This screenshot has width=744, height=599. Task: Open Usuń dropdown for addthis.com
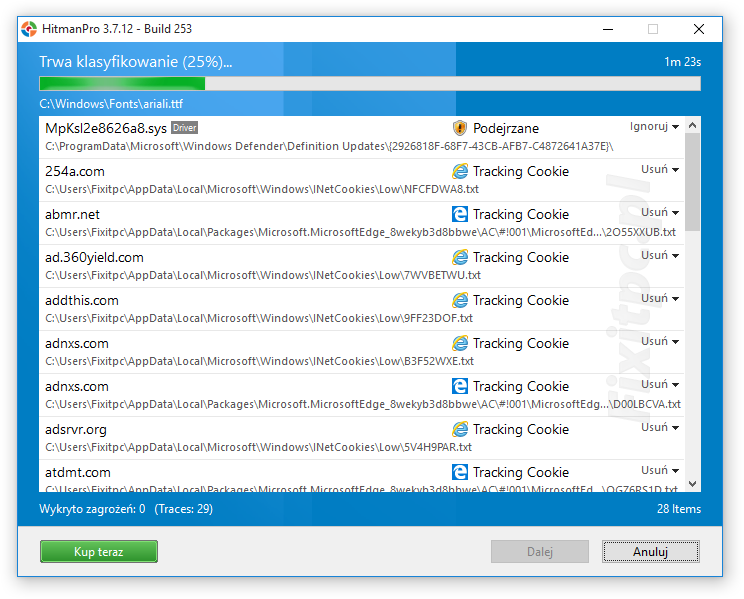(660, 299)
